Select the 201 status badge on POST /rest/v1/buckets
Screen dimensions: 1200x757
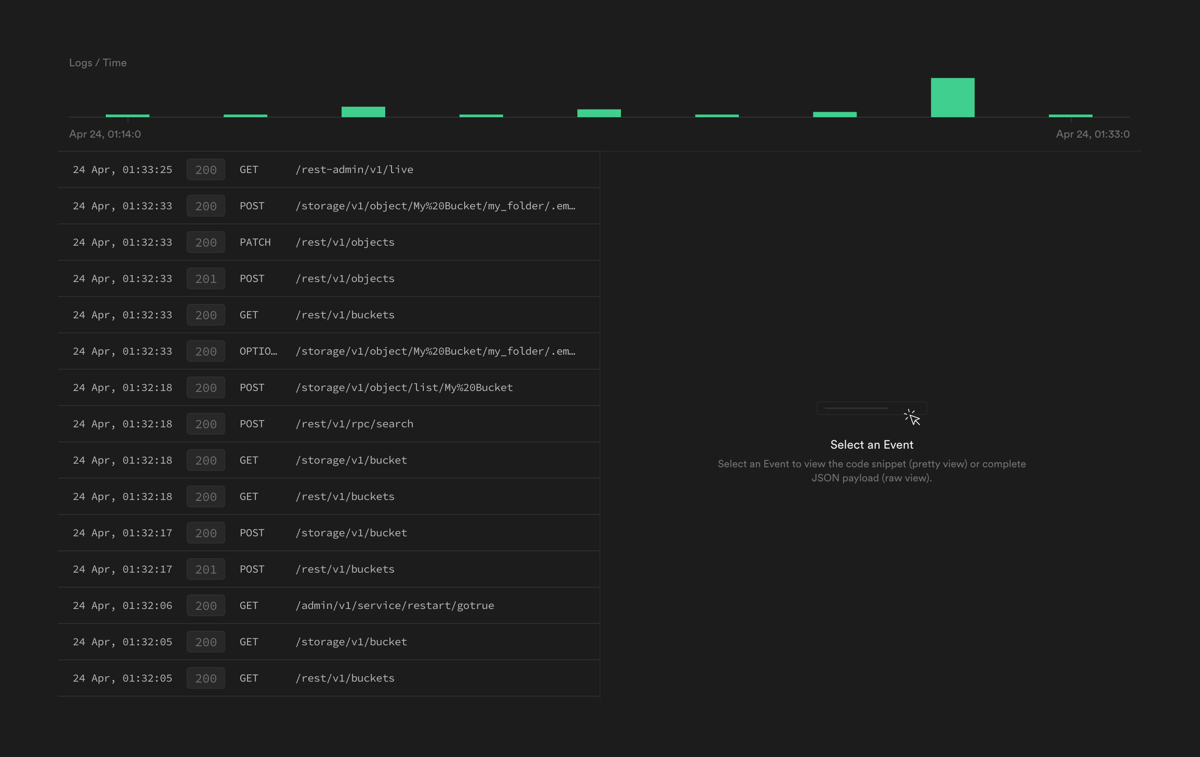click(x=205, y=569)
